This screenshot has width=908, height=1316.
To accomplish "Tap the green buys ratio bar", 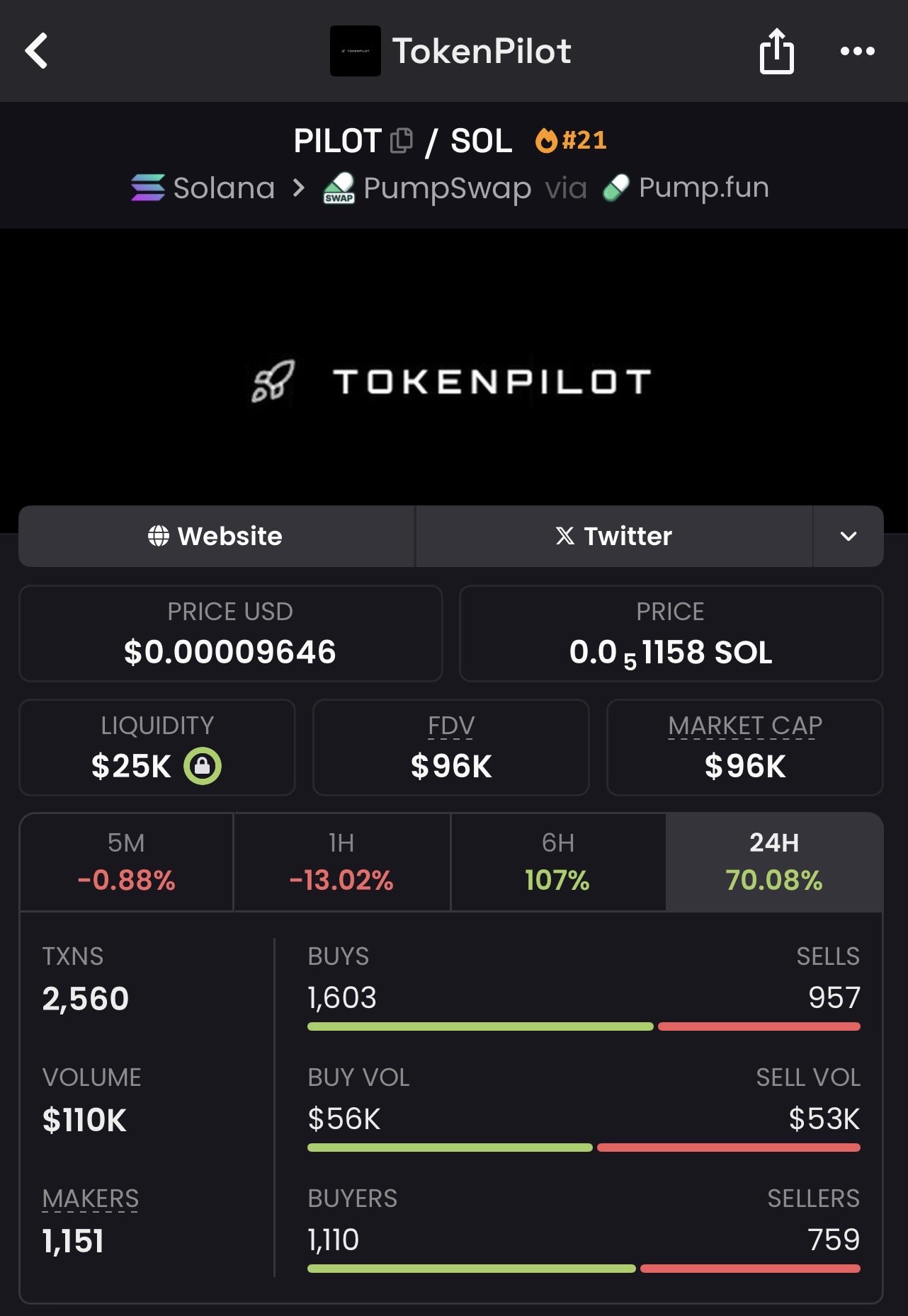I will pyautogui.click(x=479, y=1026).
